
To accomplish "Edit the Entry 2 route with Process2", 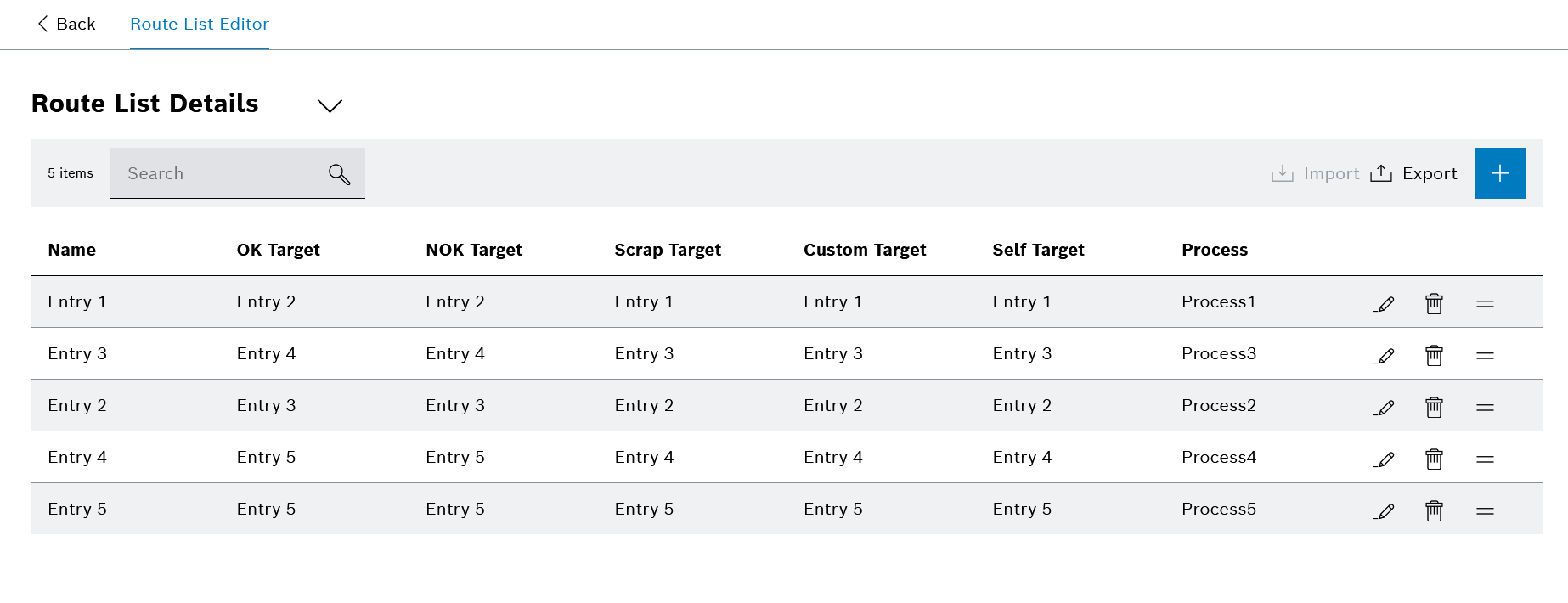I will click(1384, 406).
